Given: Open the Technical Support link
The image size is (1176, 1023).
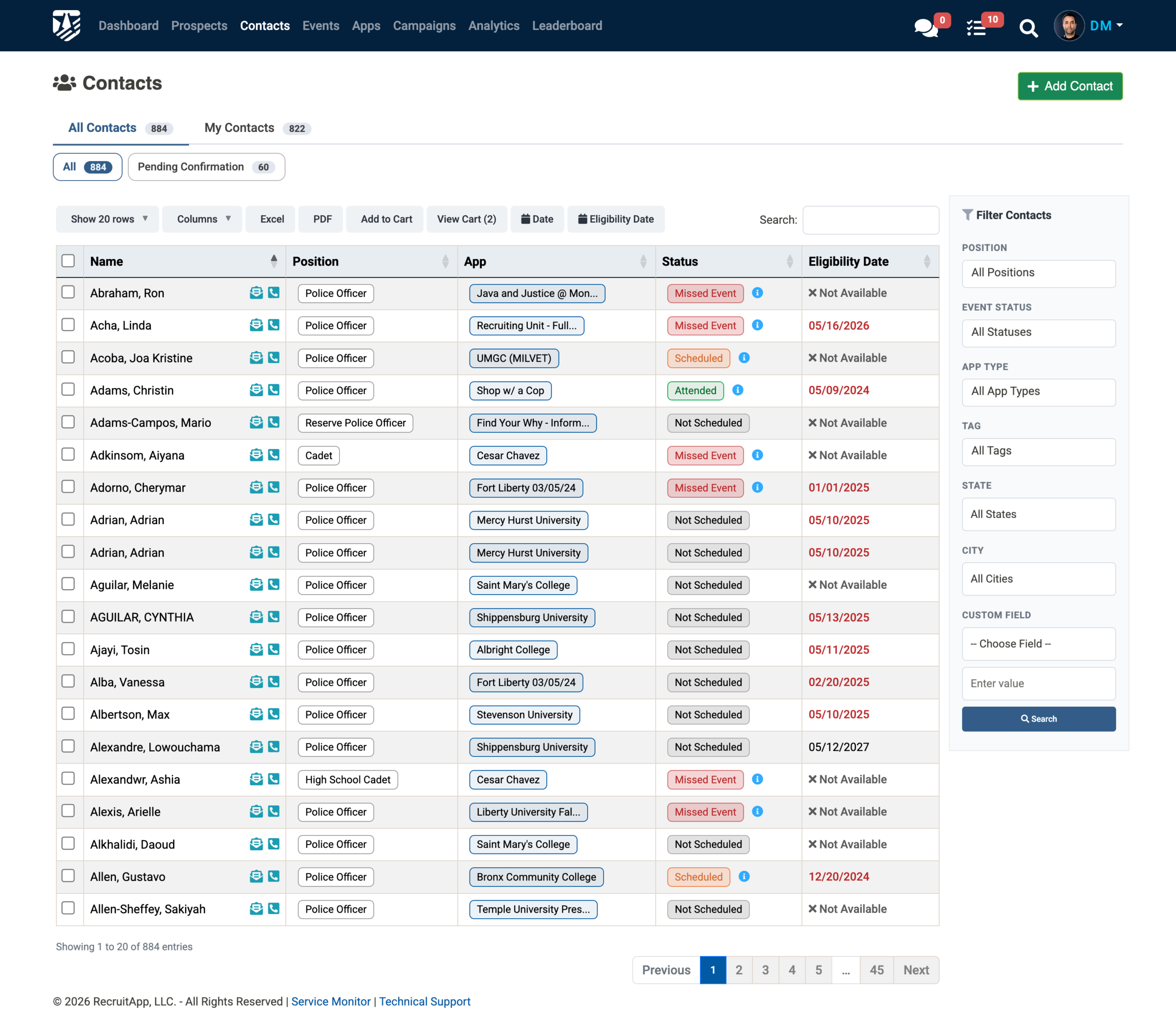Looking at the screenshot, I should (x=424, y=1001).
